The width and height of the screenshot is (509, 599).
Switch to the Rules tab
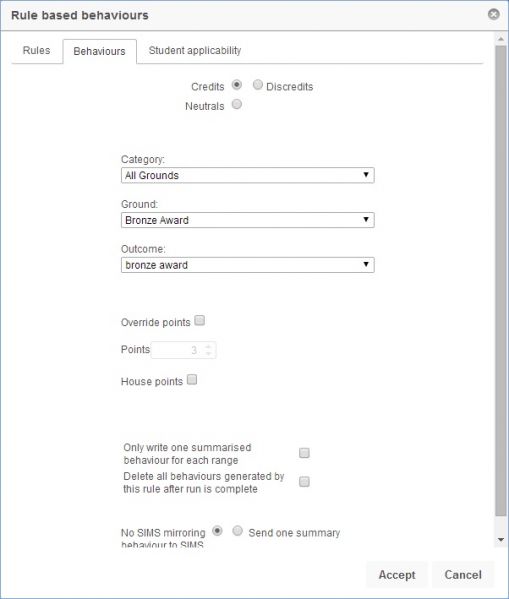(x=36, y=50)
